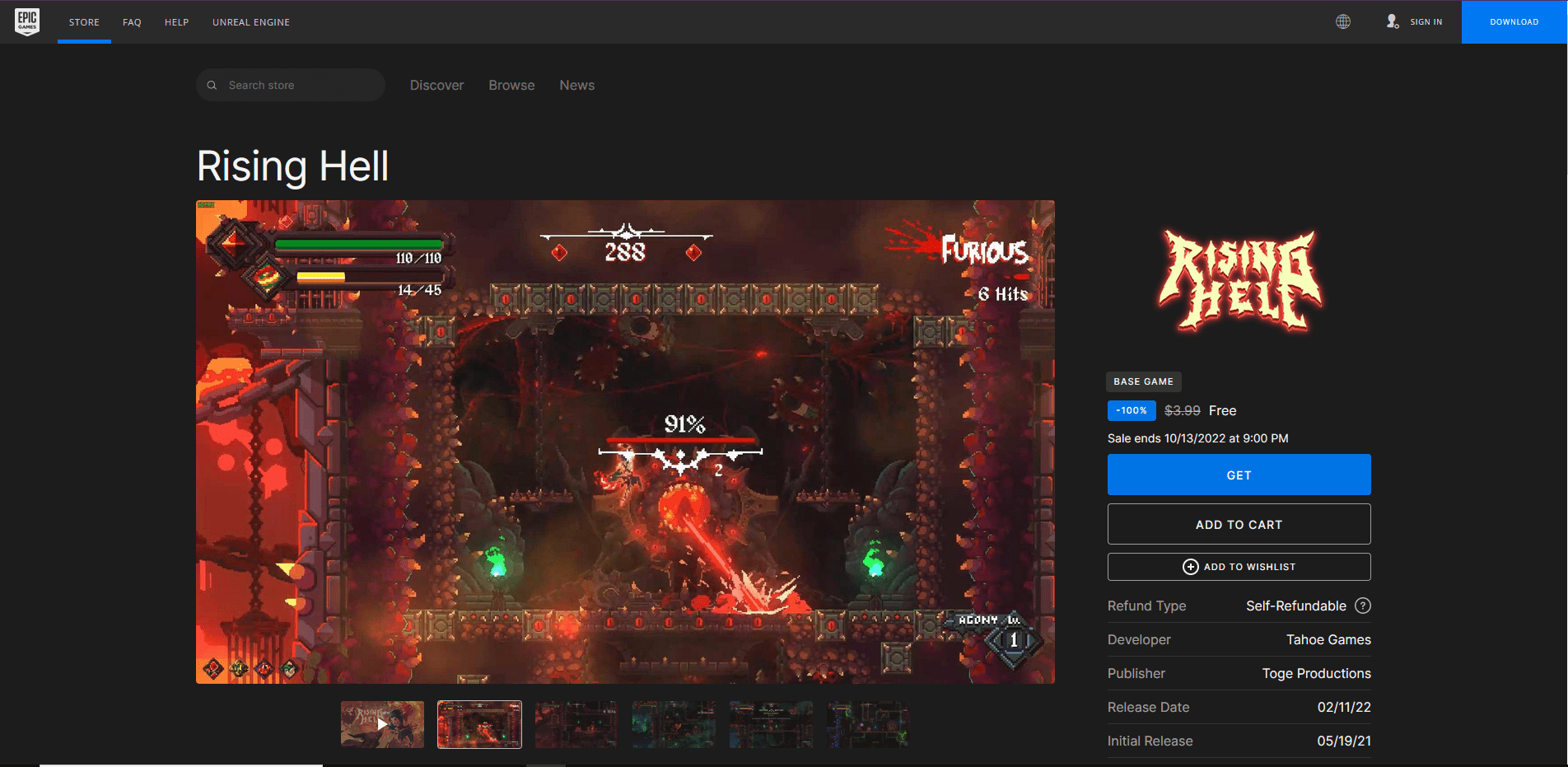This screenshot has width=1568, height=767.
Task: Open the Store tab
Action: point(84,22)
